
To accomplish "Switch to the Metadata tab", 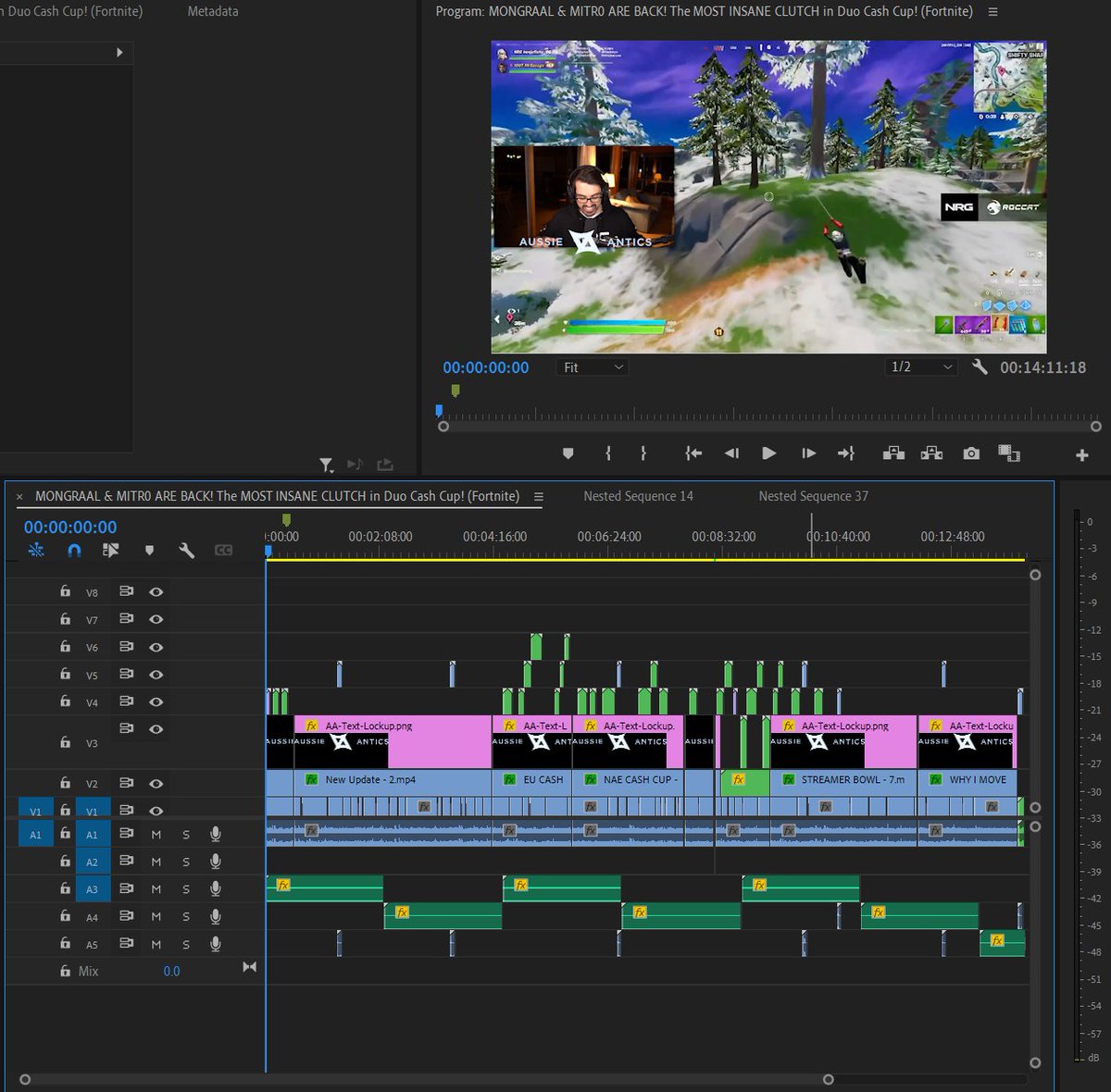I will click(215, 11).
